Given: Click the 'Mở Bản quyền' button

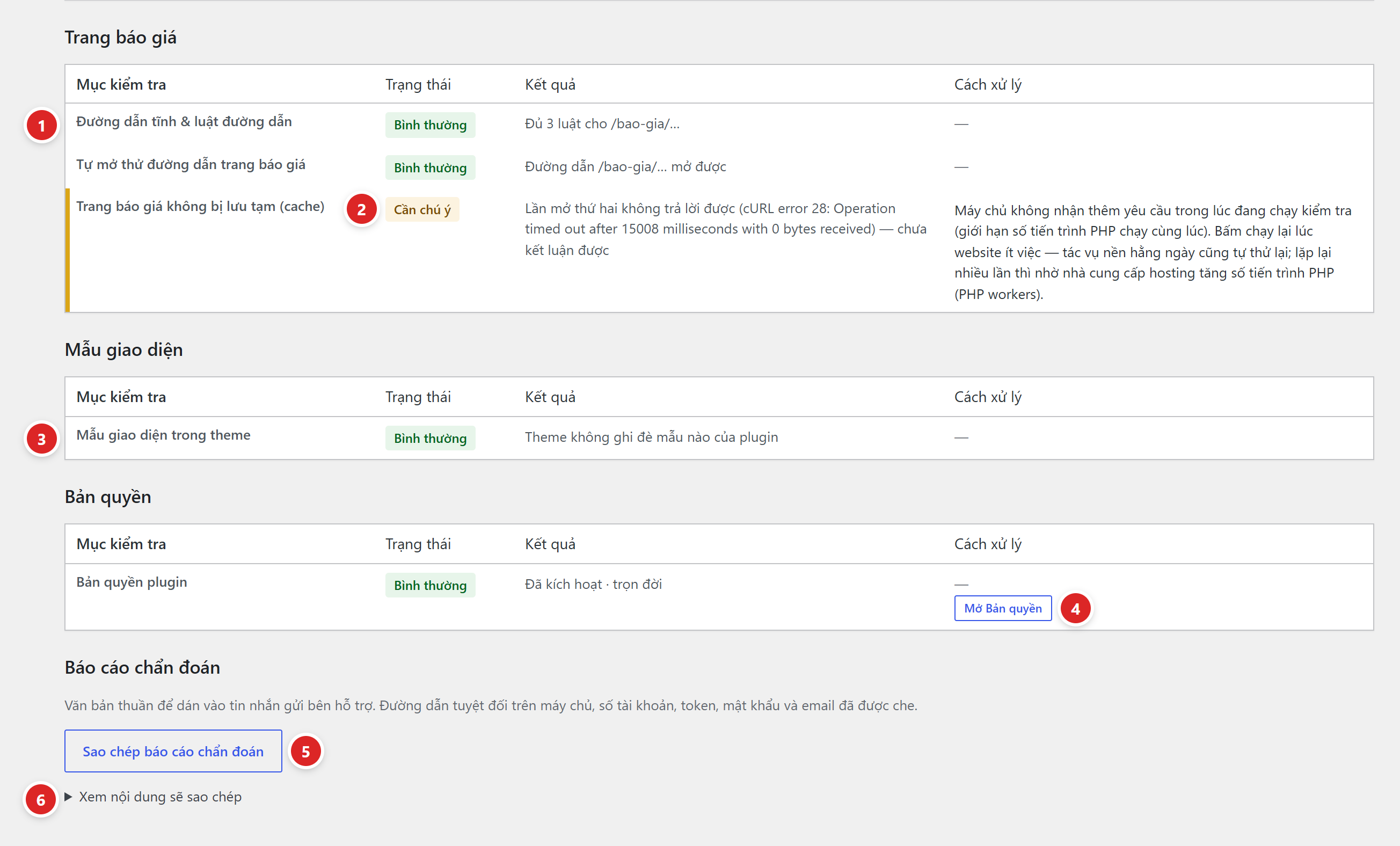Looking at the screenshot, I should [1002, 608].
